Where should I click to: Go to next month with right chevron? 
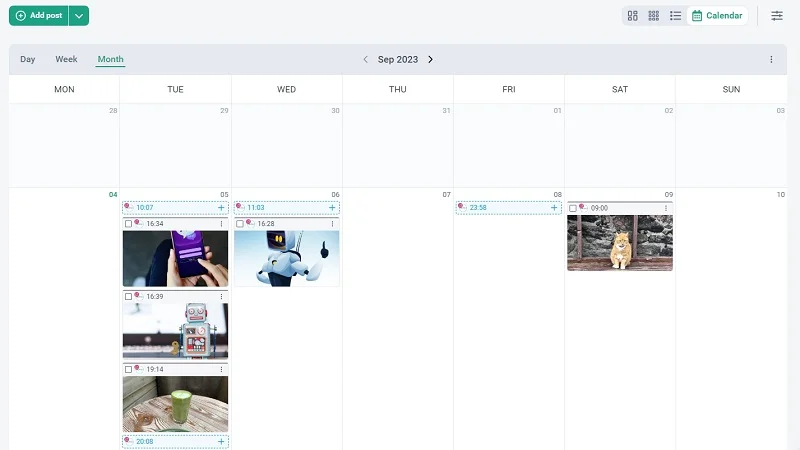[431, 60]
